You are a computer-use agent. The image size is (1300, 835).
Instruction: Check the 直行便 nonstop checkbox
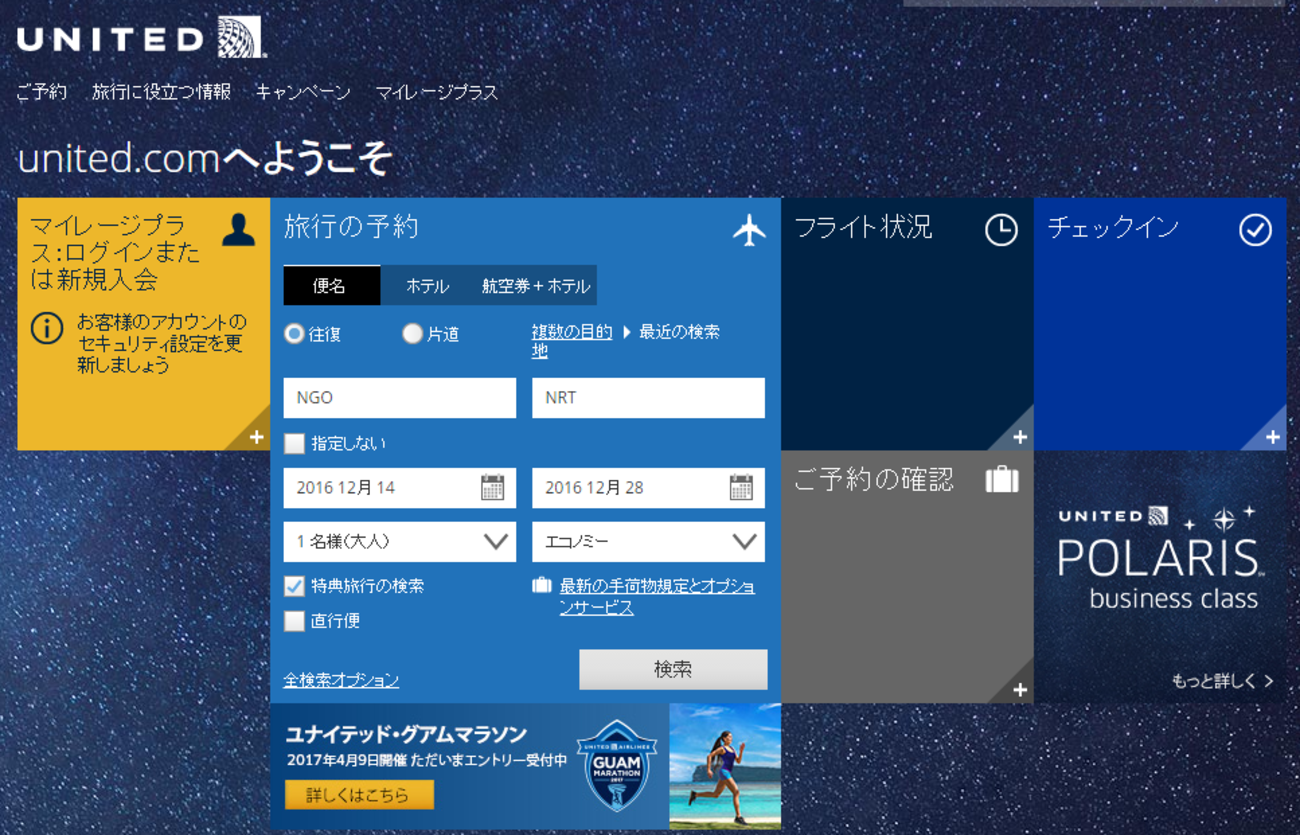[x=294, y=621]
